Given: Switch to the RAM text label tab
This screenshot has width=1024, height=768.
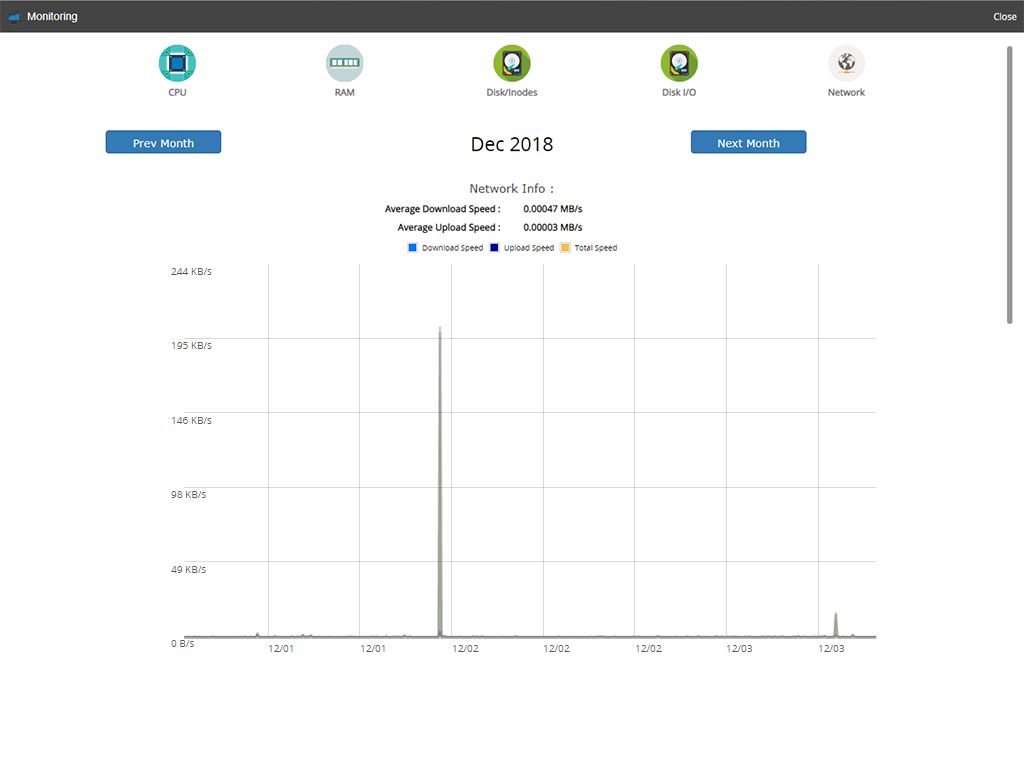Looking at the screenshot, I should 344,93.
